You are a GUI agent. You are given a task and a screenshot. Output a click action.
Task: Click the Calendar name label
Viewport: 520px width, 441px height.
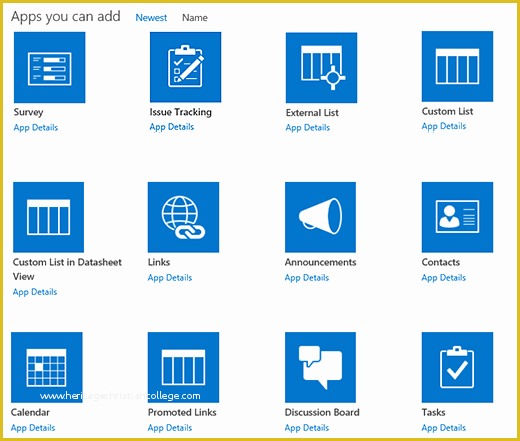(30, 413)
